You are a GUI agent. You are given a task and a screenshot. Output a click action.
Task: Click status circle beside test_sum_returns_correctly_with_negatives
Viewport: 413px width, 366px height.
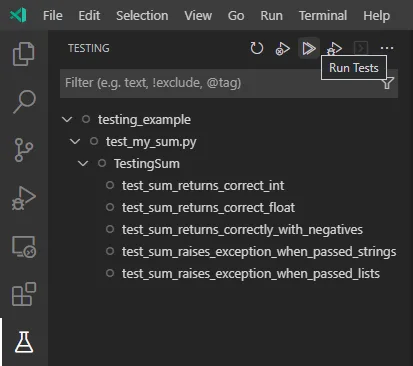click(110, 229)
